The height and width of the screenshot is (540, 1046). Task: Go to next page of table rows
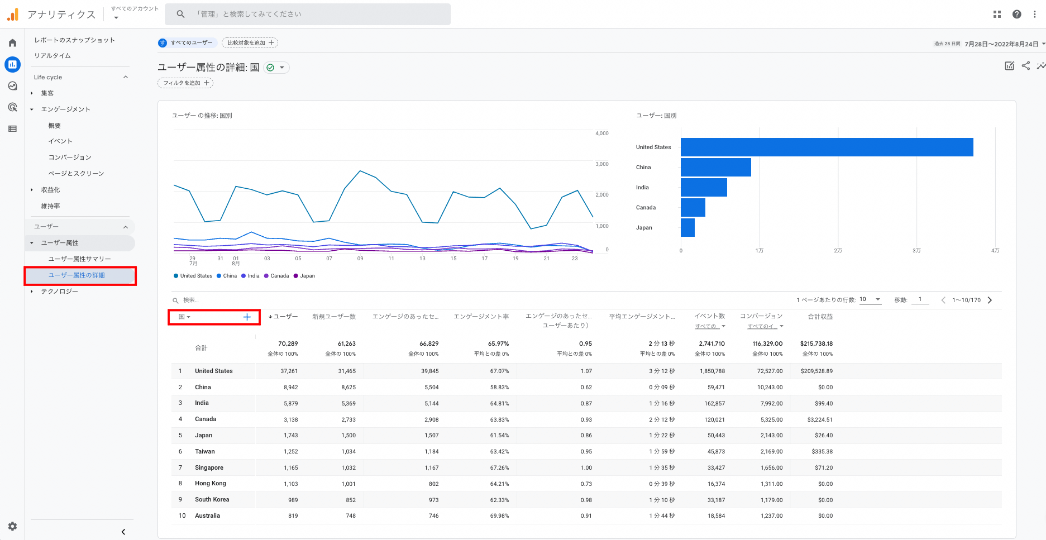point(990,300)
